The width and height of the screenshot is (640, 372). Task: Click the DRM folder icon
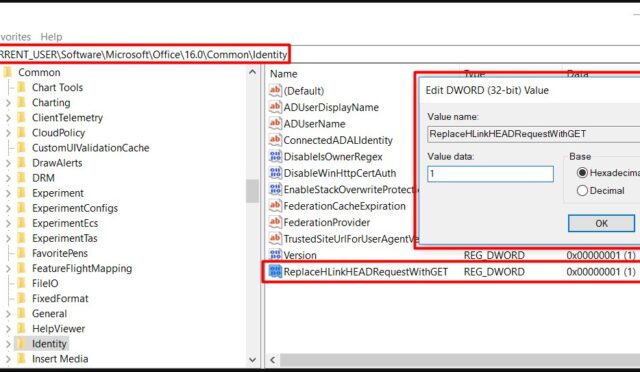(x=22, y=178)
